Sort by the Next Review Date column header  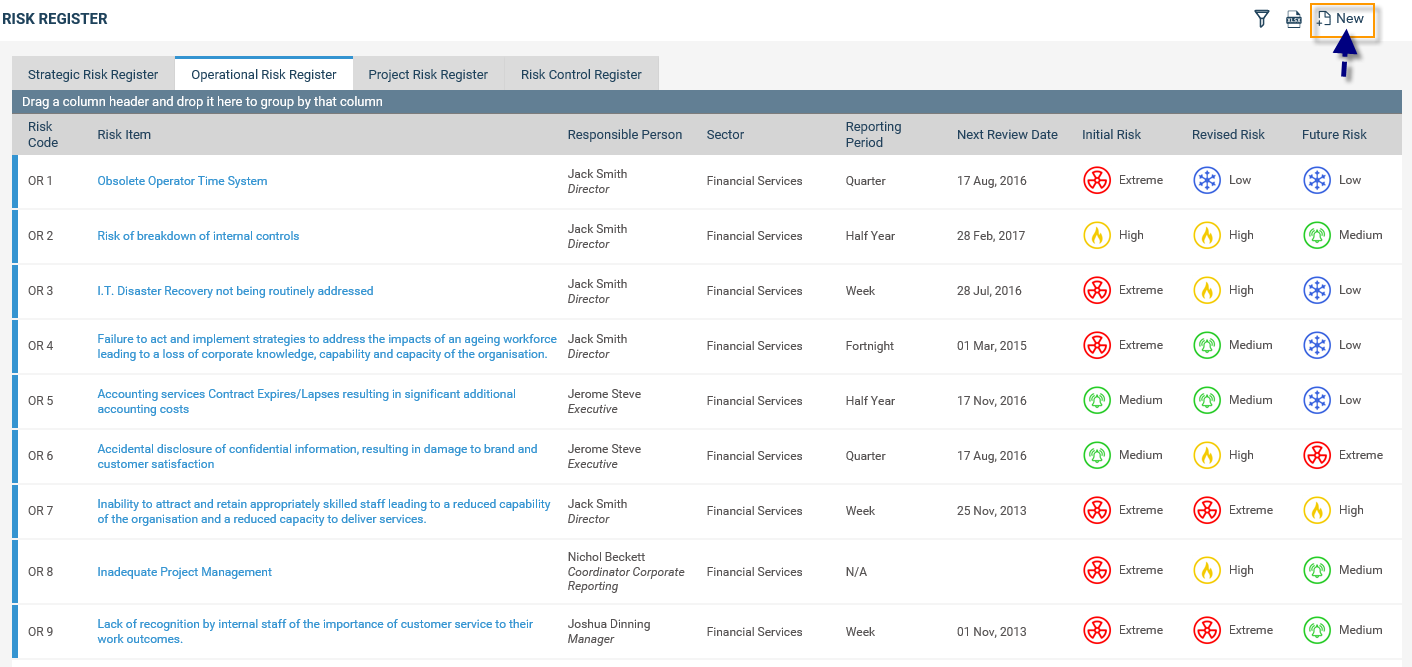coord(1007,134)
